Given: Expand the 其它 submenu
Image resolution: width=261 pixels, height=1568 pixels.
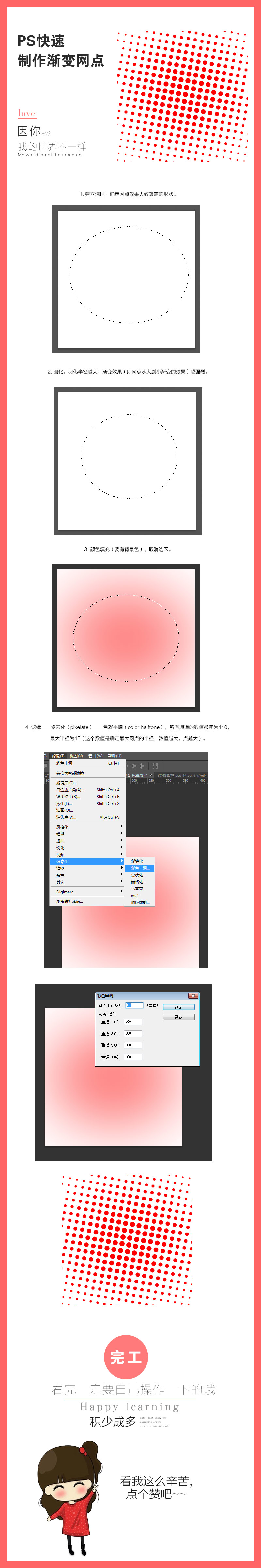Looking at the screenshot, I should coord(87,882).
